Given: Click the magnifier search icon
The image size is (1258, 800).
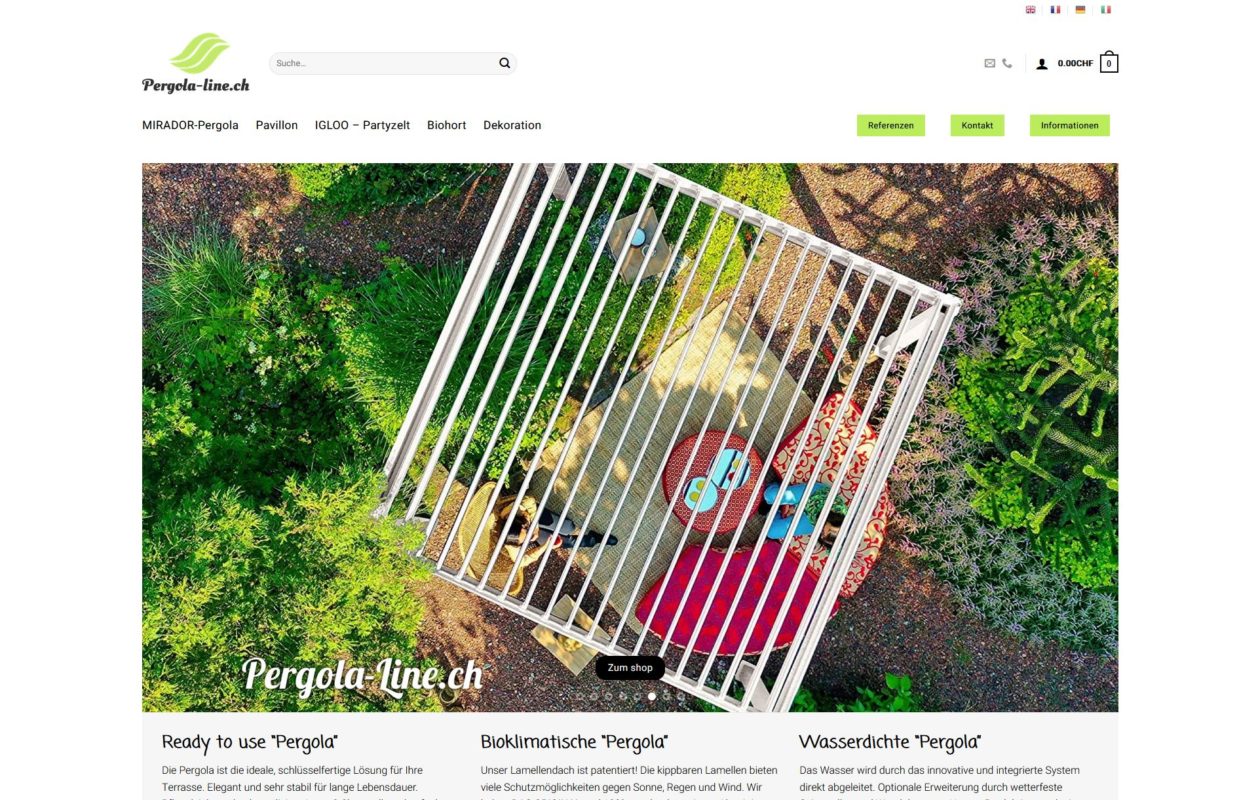Looking at the screenshot, I should point(504,63).
